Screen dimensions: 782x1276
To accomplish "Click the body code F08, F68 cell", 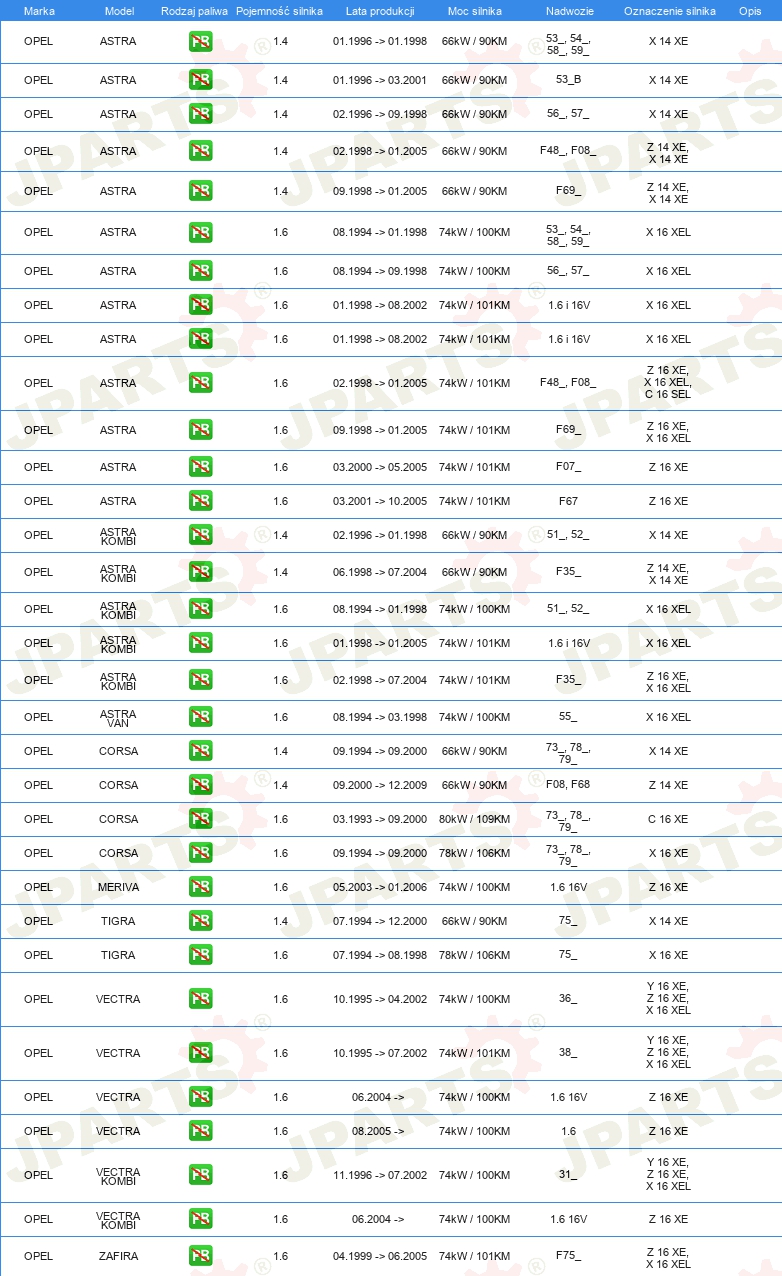I will click(x=568, y=785).
